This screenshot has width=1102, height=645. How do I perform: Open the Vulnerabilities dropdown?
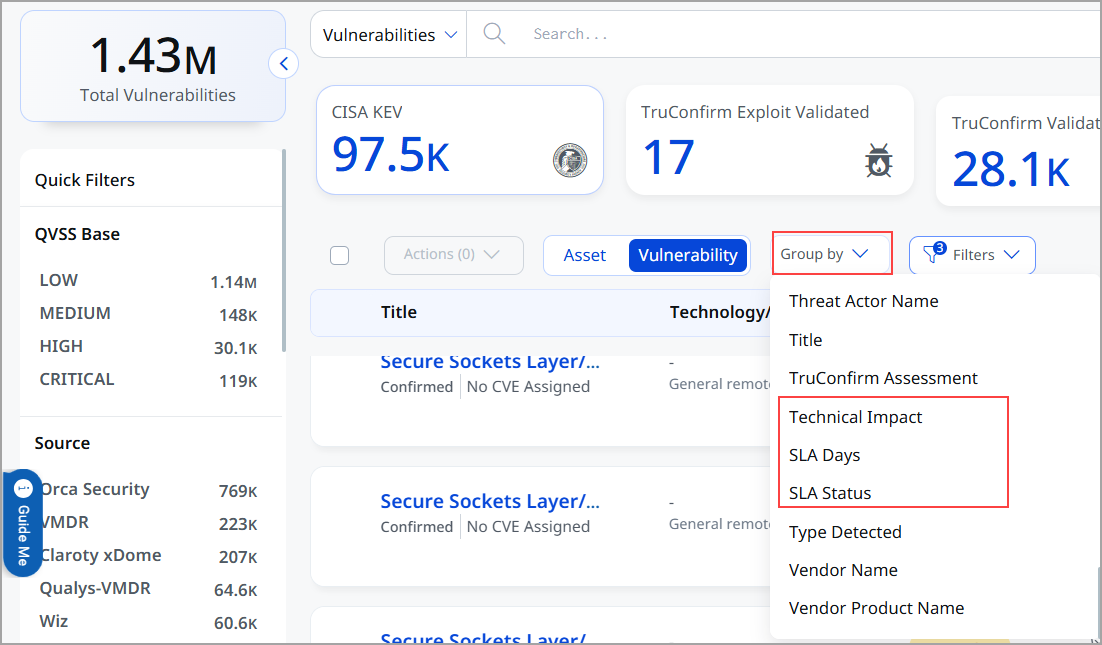pos(389,34)
